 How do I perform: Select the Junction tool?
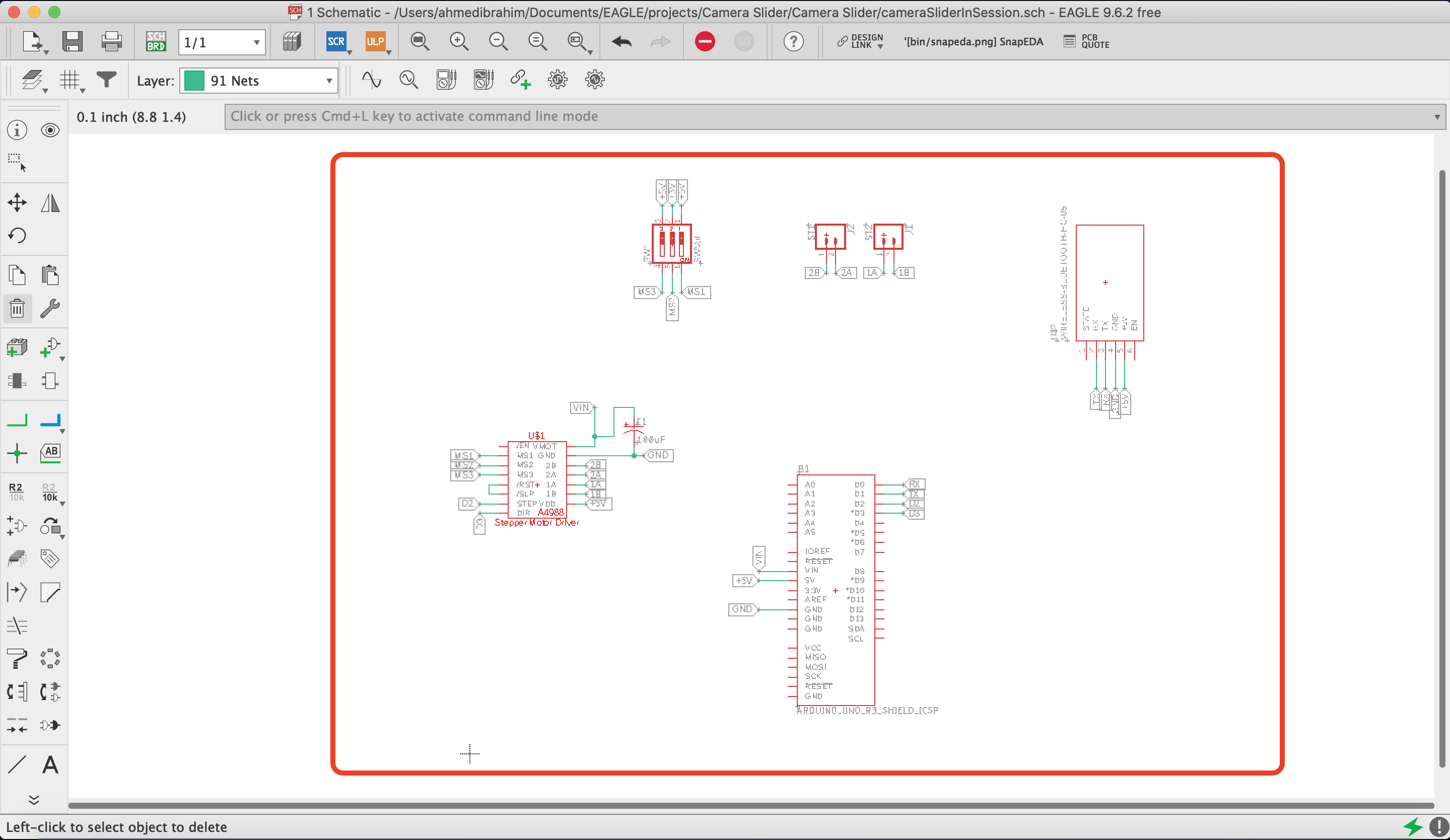coord(17,453)
